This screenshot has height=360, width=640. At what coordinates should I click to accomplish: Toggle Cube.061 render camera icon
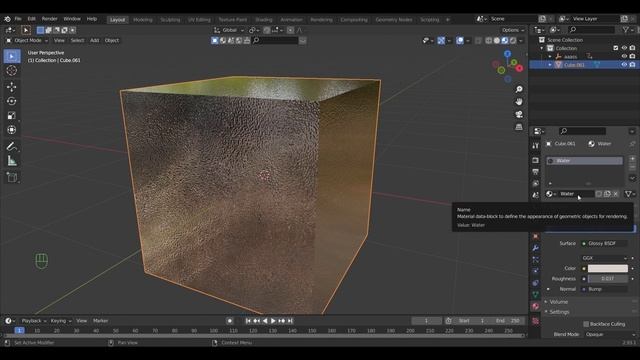pyautogui.click(x=632, y=64)
